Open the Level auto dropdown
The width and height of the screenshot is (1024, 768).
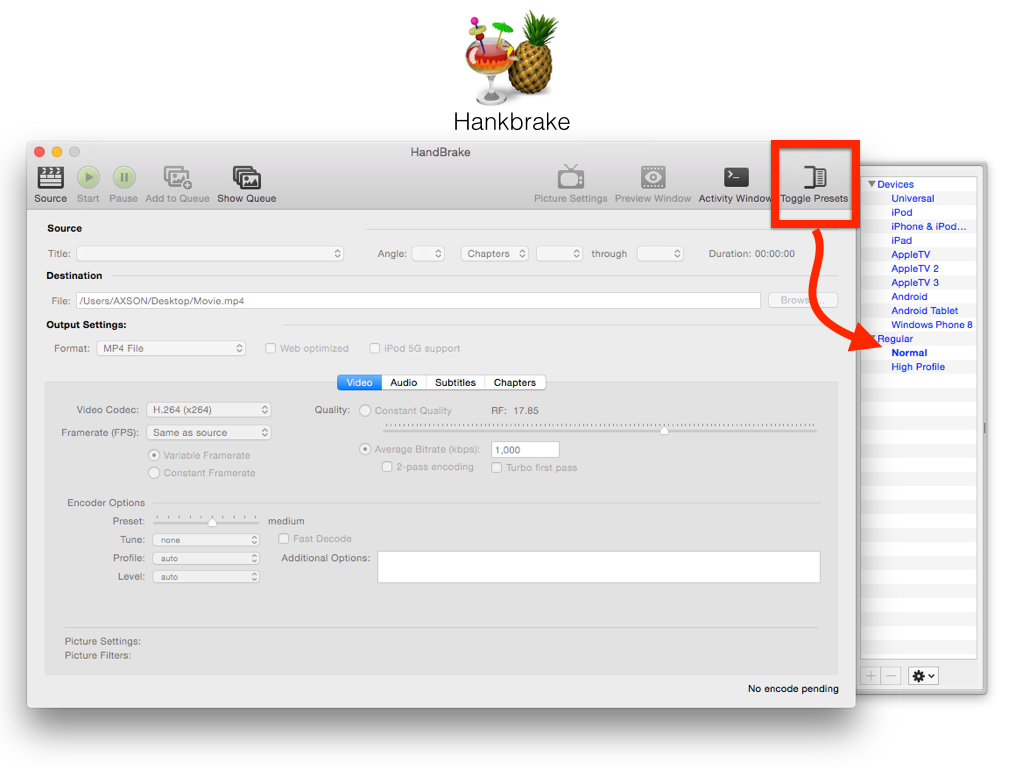pyautogui.click(x=206, y=577)
